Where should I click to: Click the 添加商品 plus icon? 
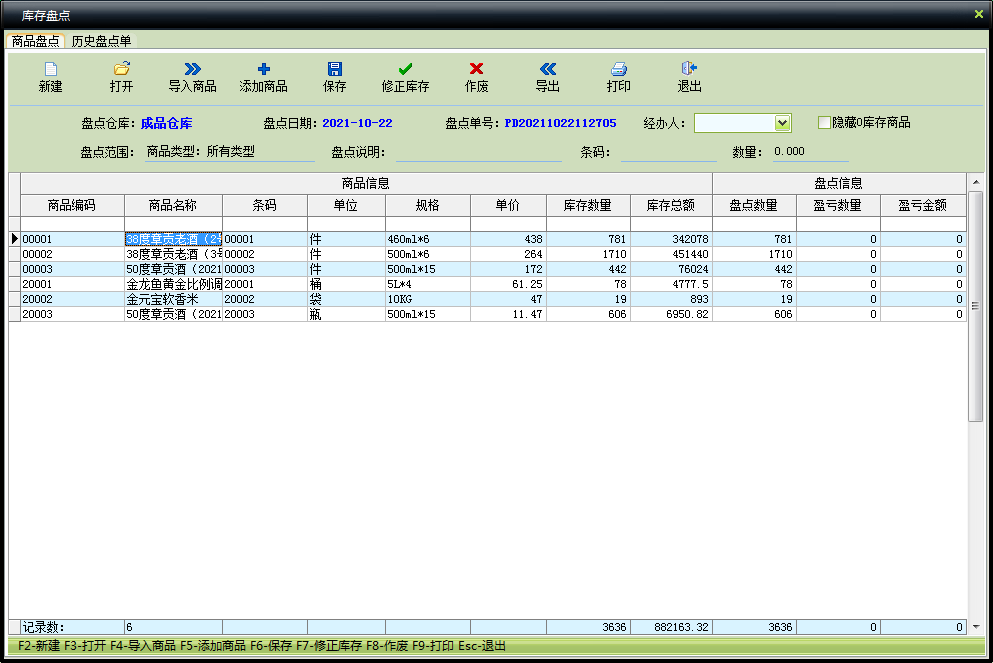263,68
